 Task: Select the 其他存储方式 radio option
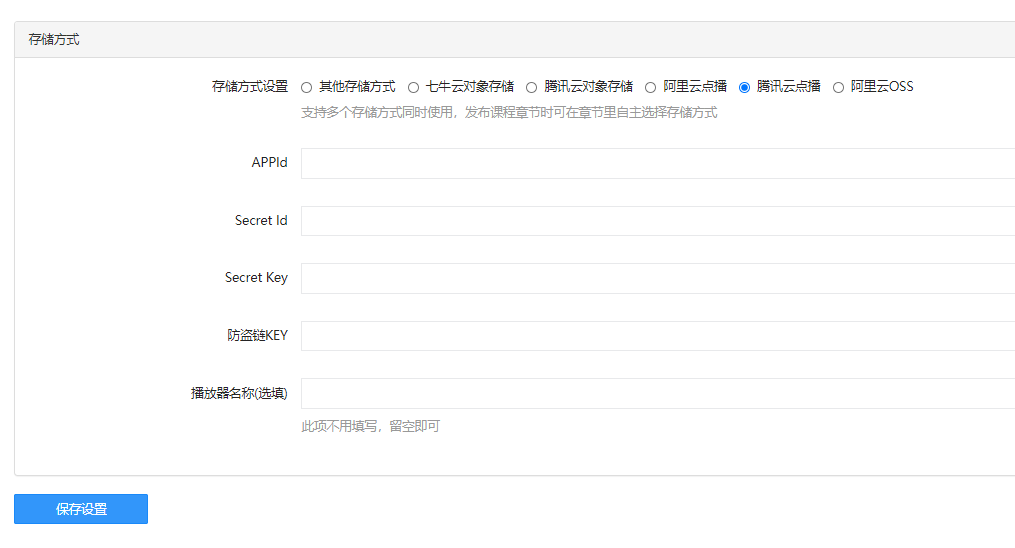click(x=307, y=87)
